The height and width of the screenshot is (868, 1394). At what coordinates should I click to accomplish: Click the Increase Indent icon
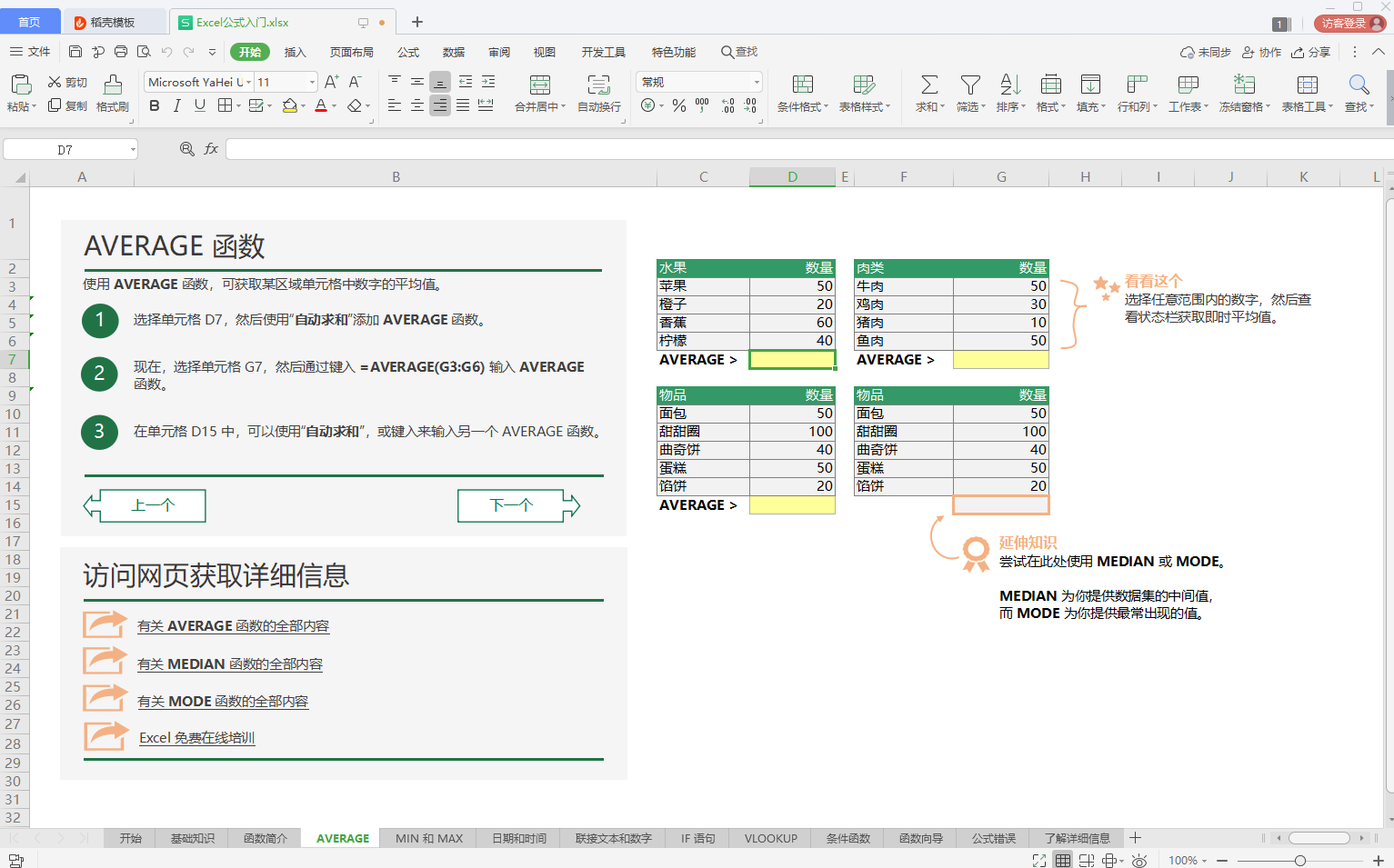click(x=488, y=82)
